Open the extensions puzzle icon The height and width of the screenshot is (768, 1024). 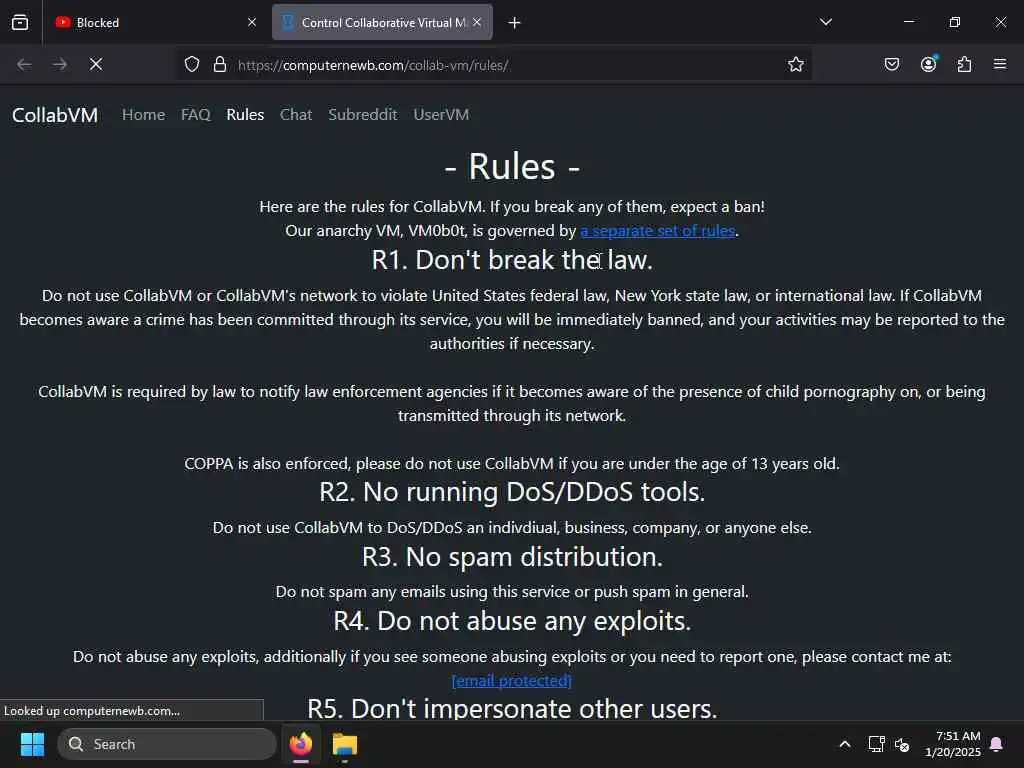pyautogui.click(x=965, y=64)
